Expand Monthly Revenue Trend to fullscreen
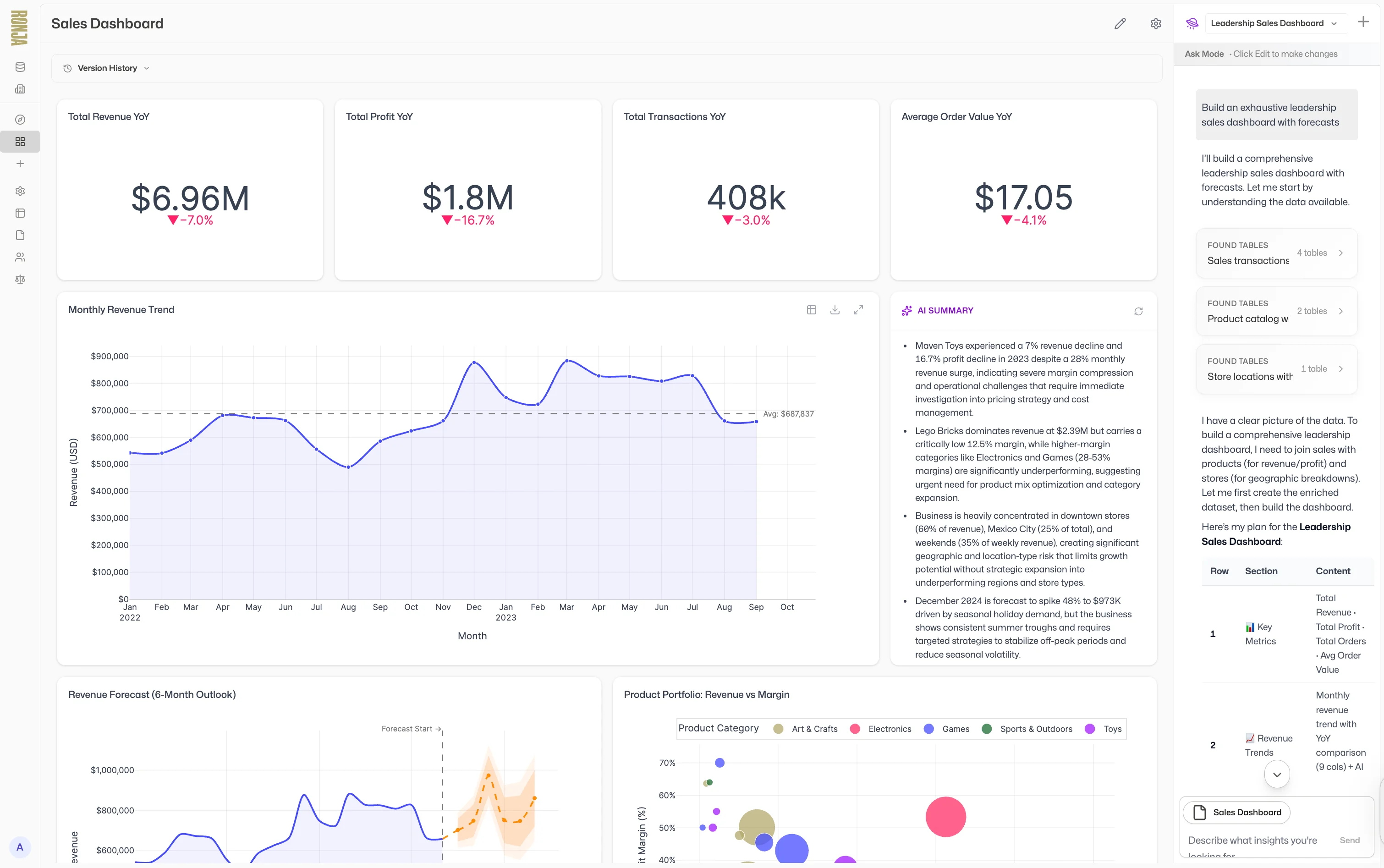Screen dimensions: 1384x868 [x=858, y=309]
